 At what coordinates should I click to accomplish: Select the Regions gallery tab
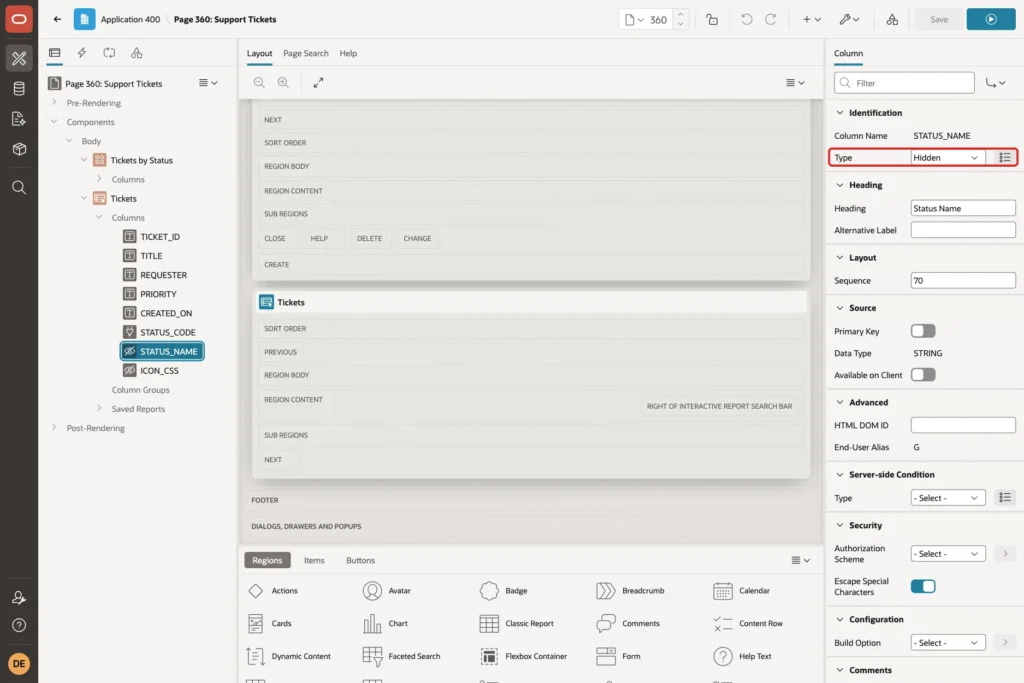pyautogui.click(x=267, y=560)
